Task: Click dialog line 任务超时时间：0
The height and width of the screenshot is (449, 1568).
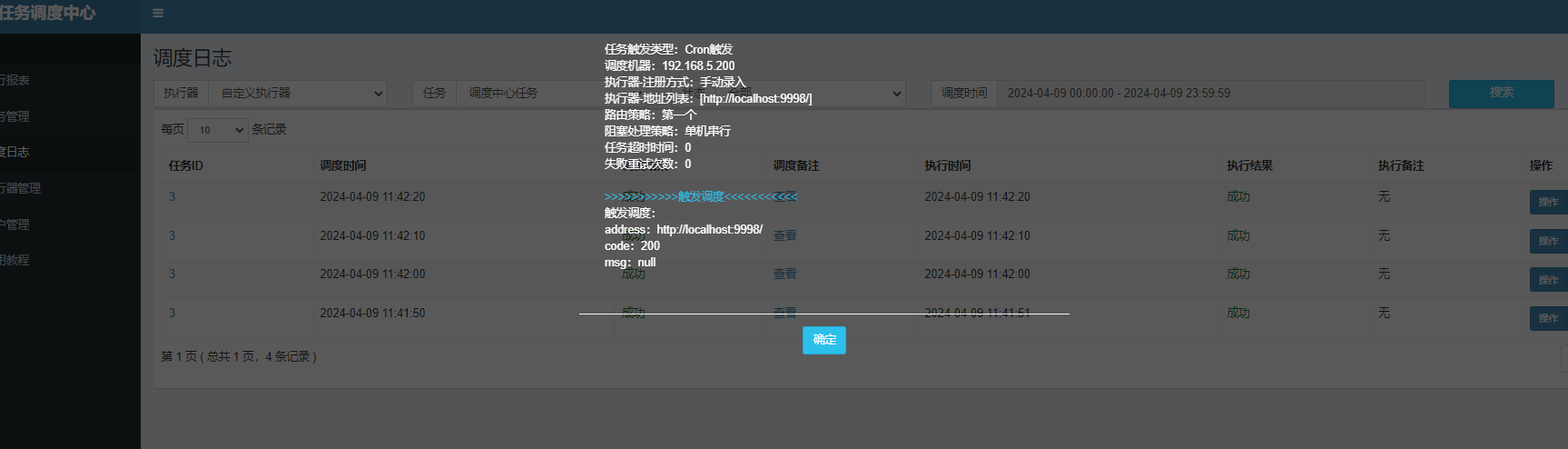Action: click(x=648, y=147)
